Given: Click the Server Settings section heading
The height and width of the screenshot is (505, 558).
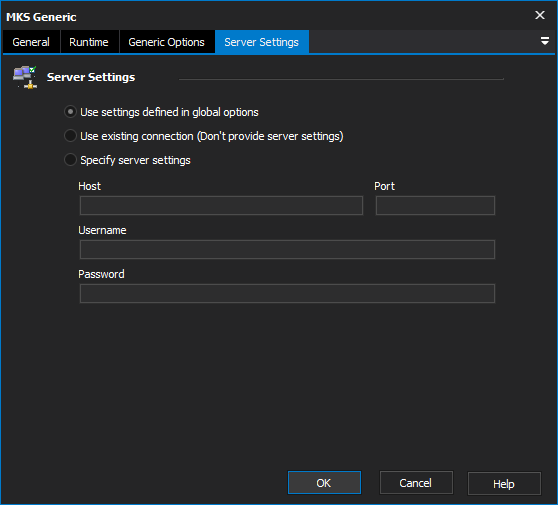Looking at the screenshot, I should (91, 77).
